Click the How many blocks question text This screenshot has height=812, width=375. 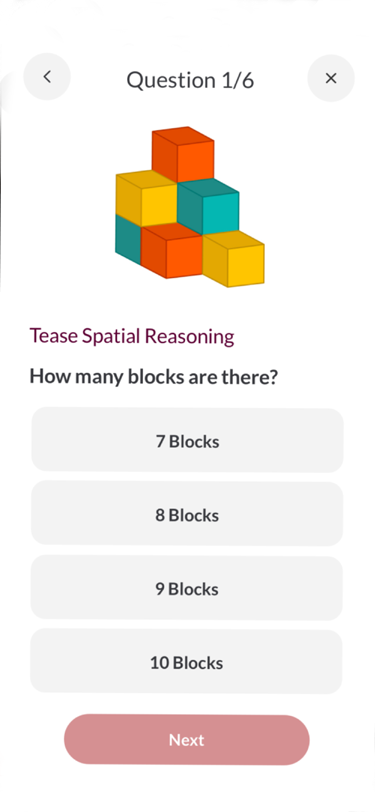154,376
